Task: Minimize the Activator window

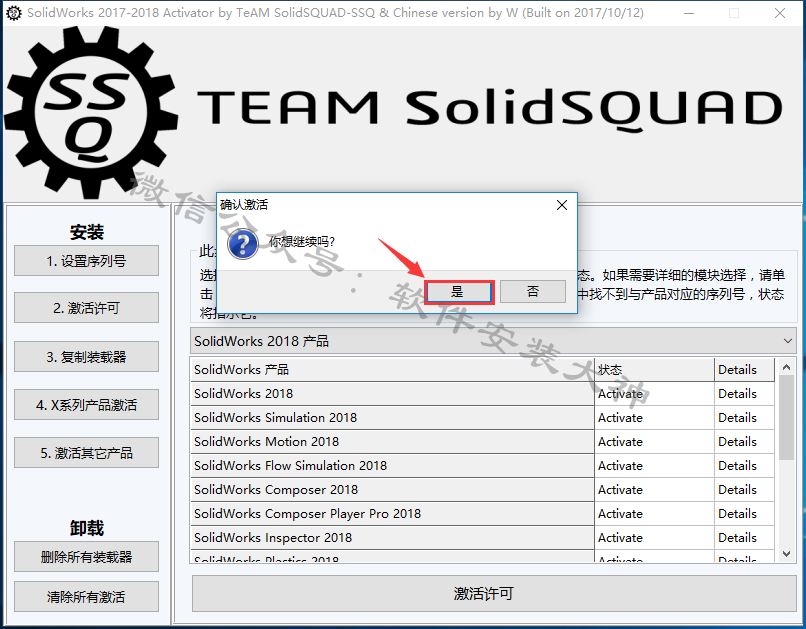Action: click(688, 13)
